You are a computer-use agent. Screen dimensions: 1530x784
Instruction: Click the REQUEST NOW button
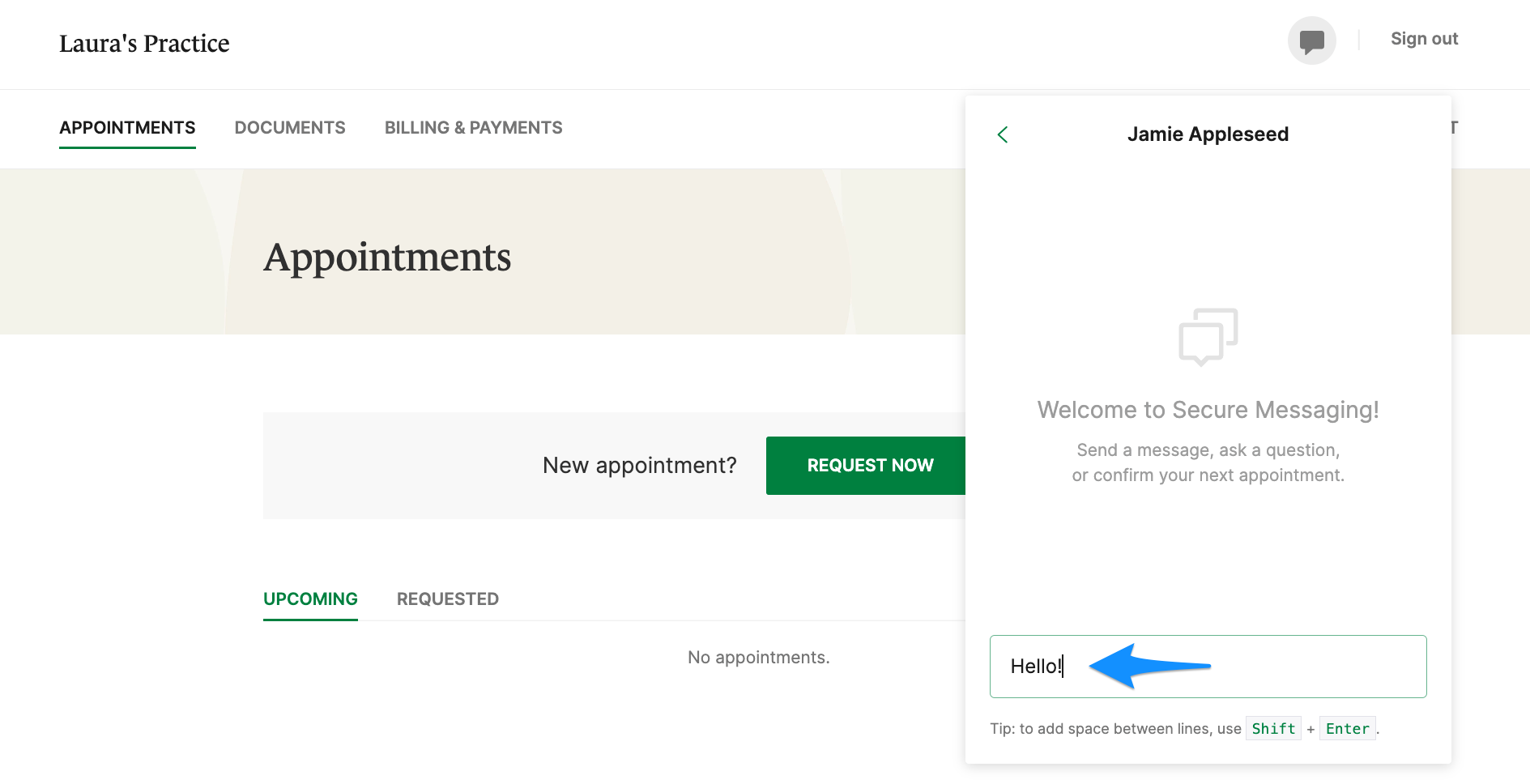click(869, 465)
